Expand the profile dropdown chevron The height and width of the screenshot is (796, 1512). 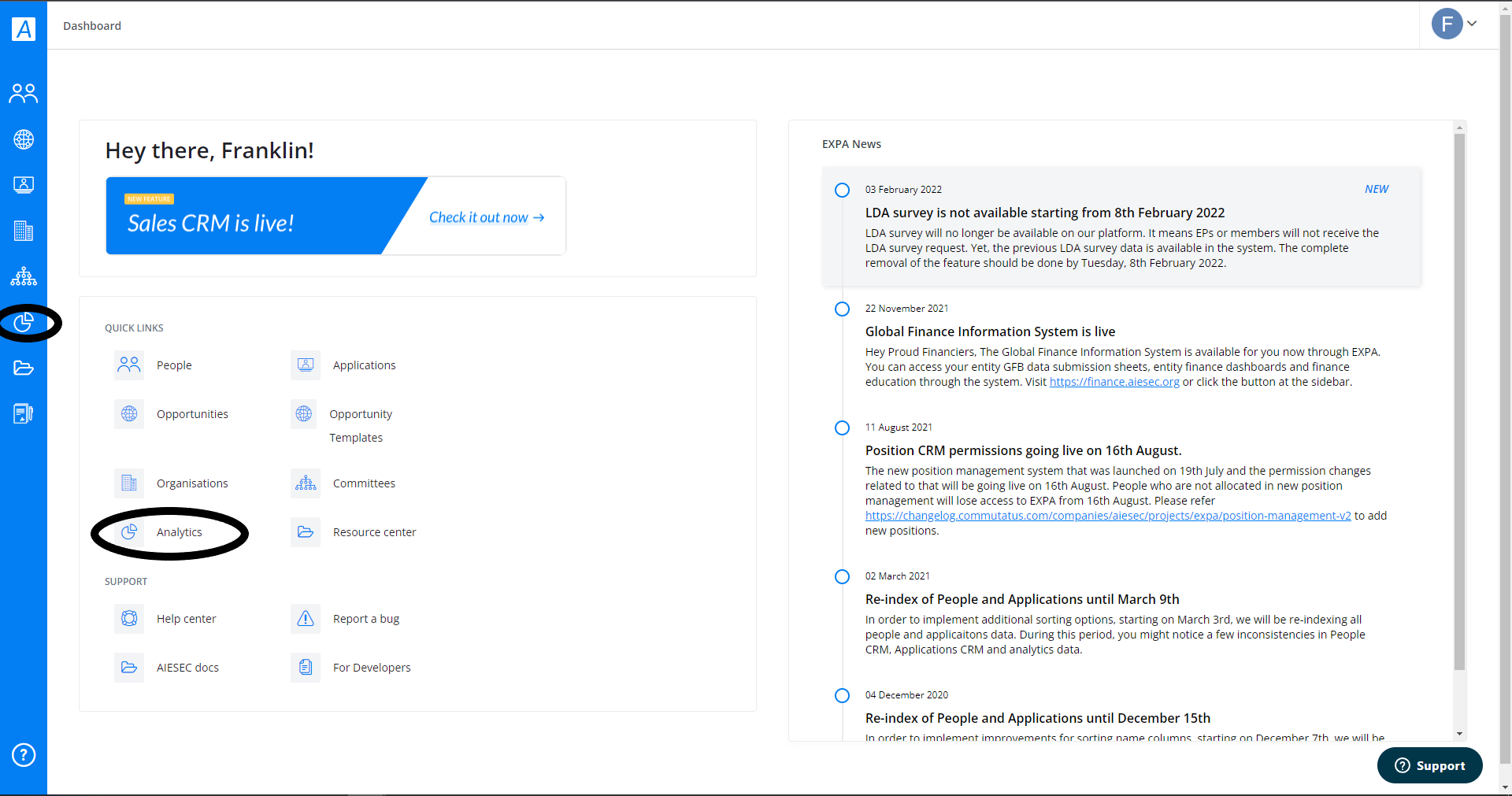click(1472, 24)
